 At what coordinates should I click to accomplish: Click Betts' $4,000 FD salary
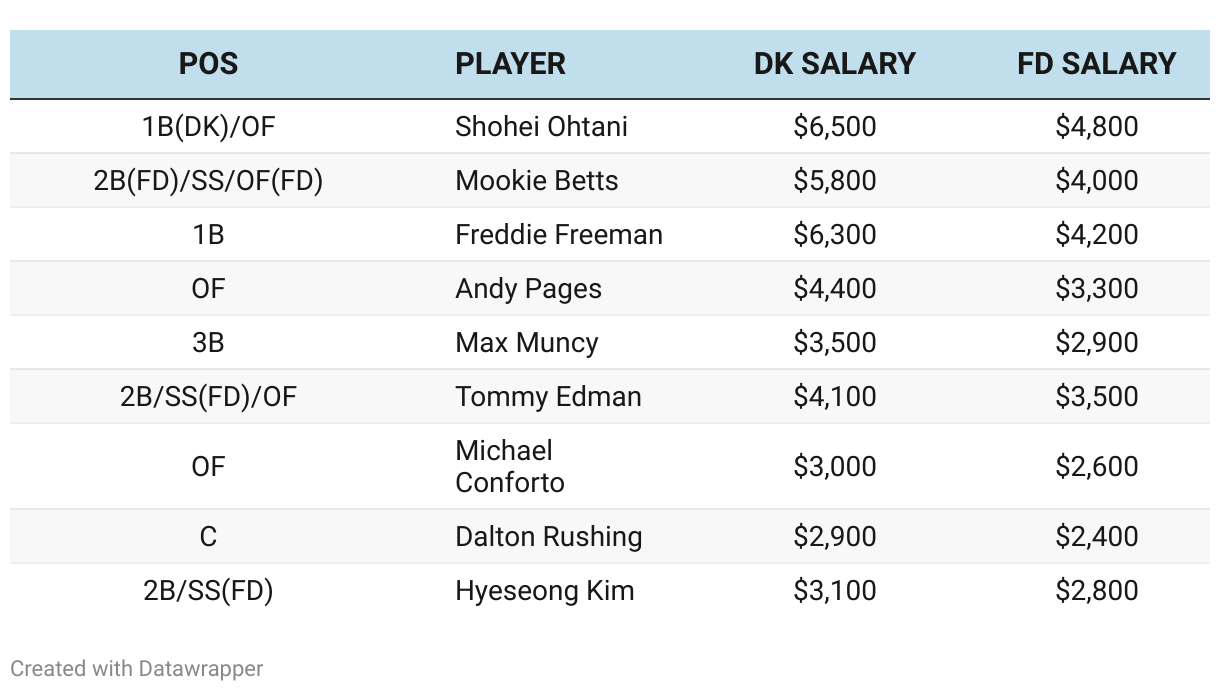tap(1096, 181)
